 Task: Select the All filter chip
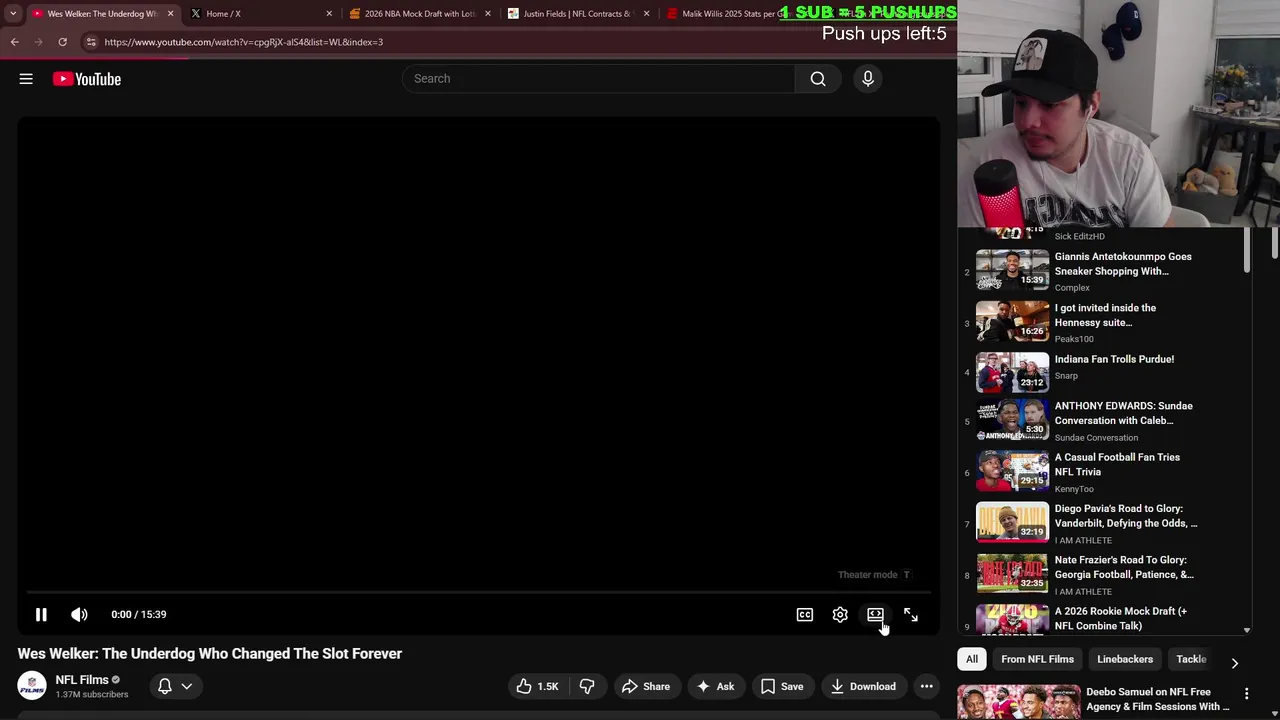(x=972, y=660)
